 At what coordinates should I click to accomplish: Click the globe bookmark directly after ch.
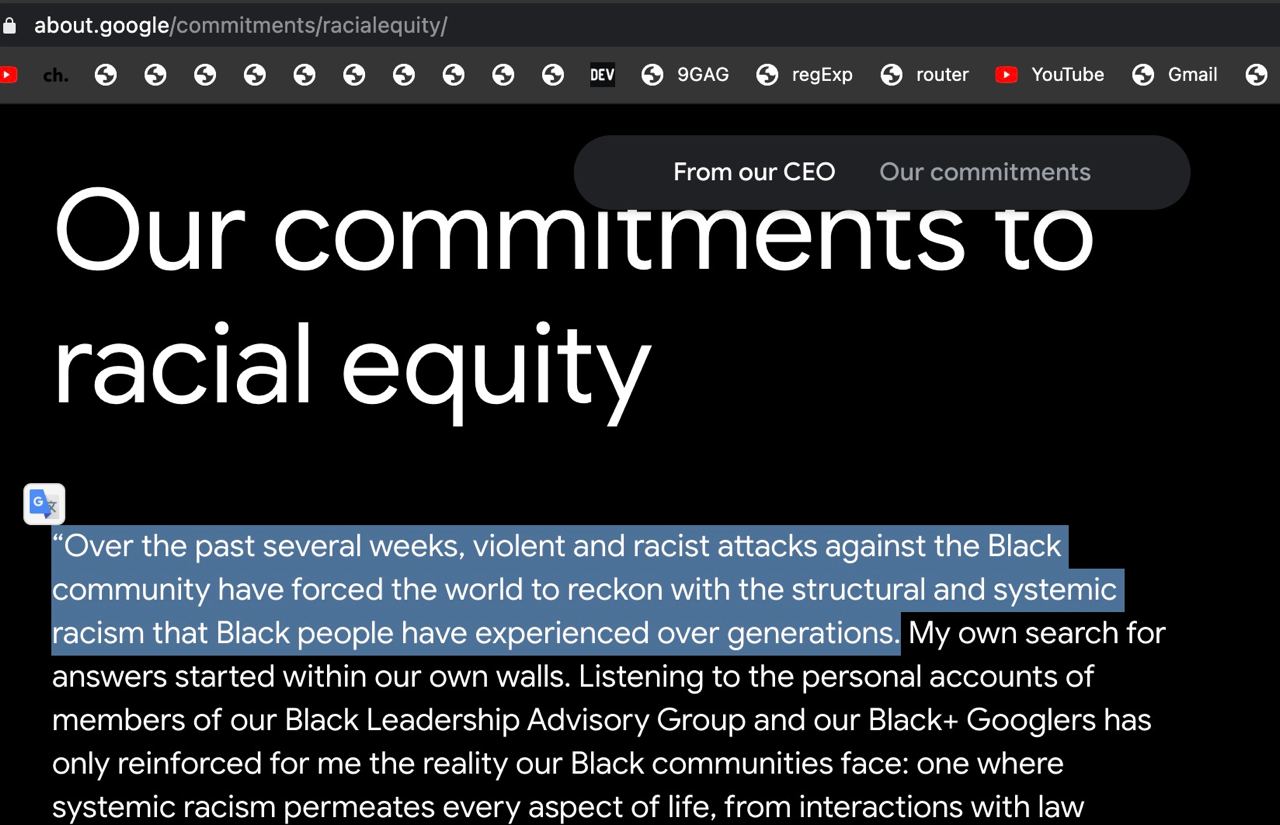click(x=106, y=74)
